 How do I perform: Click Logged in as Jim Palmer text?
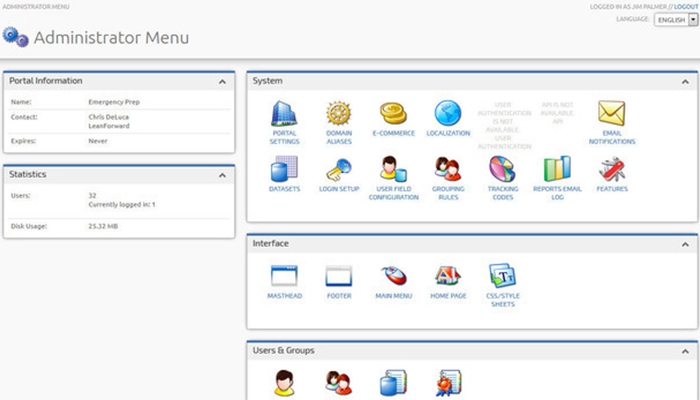[628, 7]
